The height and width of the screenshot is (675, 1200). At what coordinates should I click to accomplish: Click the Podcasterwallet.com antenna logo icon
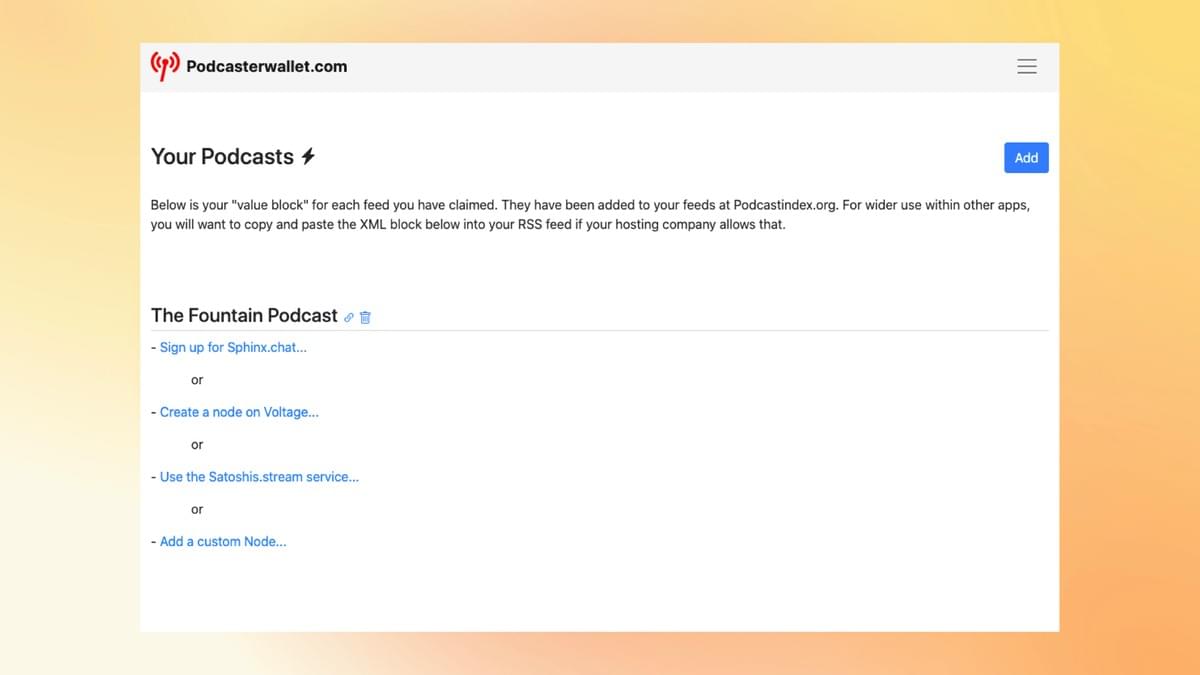(165, 66)
